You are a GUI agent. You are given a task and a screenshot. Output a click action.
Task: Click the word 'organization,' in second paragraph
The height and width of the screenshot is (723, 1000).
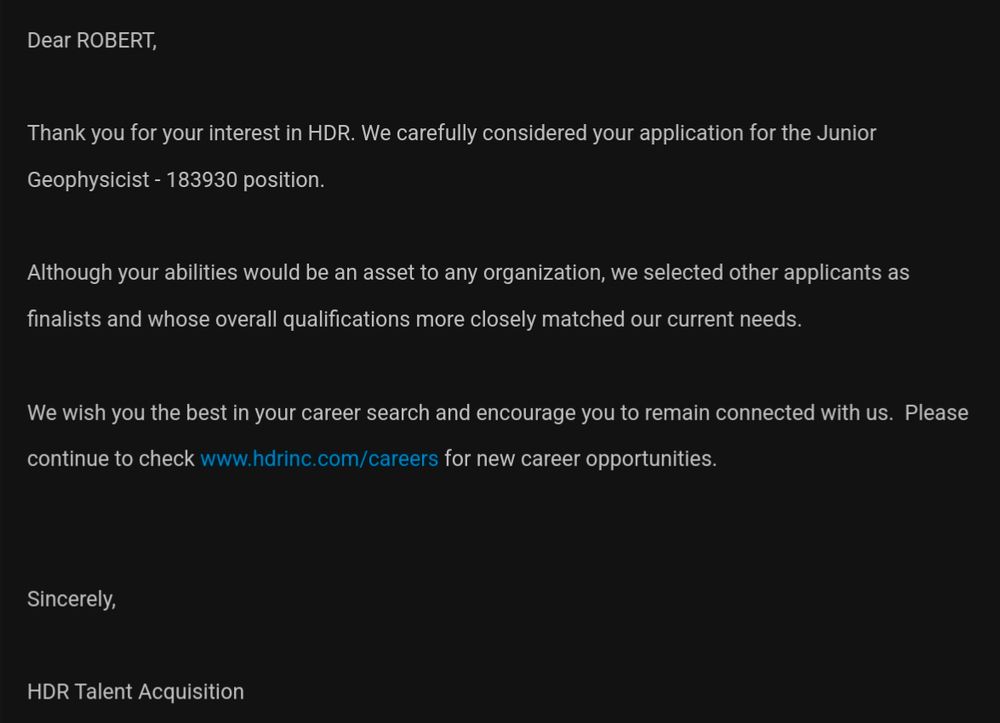pos(544,273)
